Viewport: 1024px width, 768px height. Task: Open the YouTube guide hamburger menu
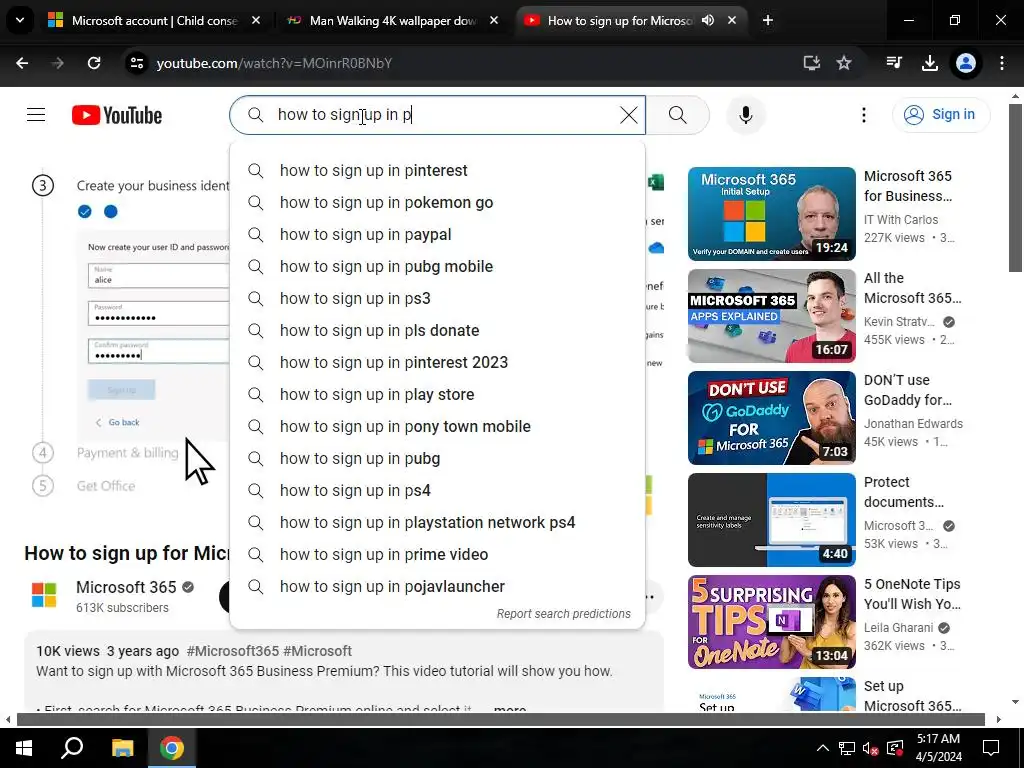point(36,115)
